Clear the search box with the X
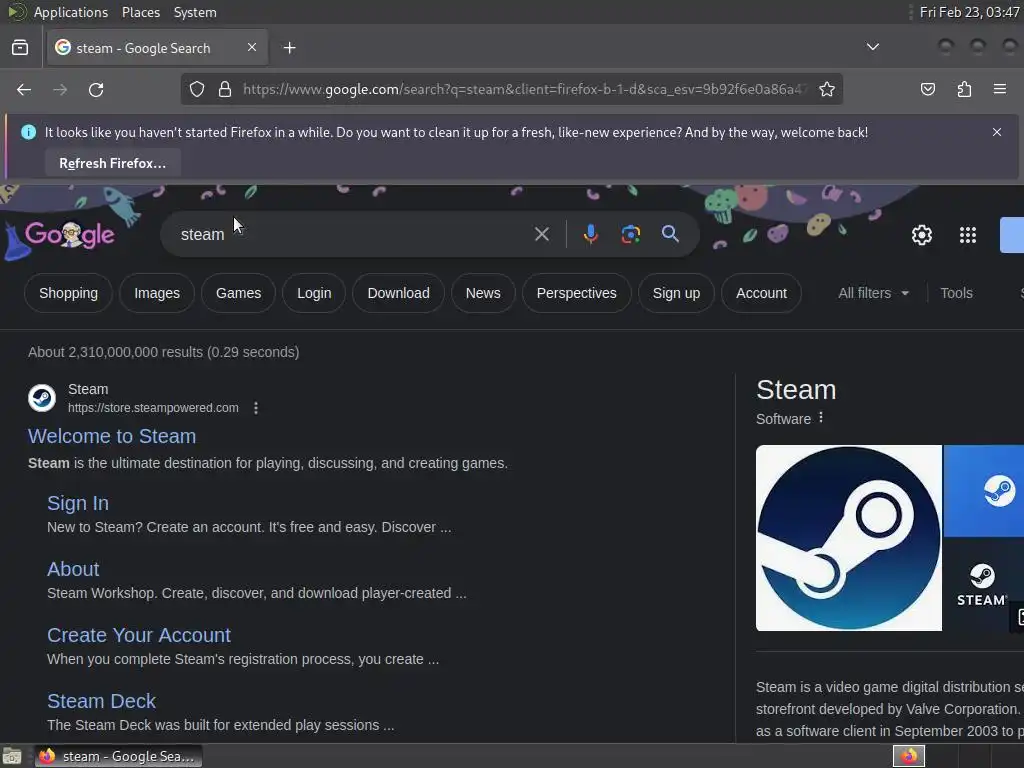 pyautogui.click(x=541, y=234)
